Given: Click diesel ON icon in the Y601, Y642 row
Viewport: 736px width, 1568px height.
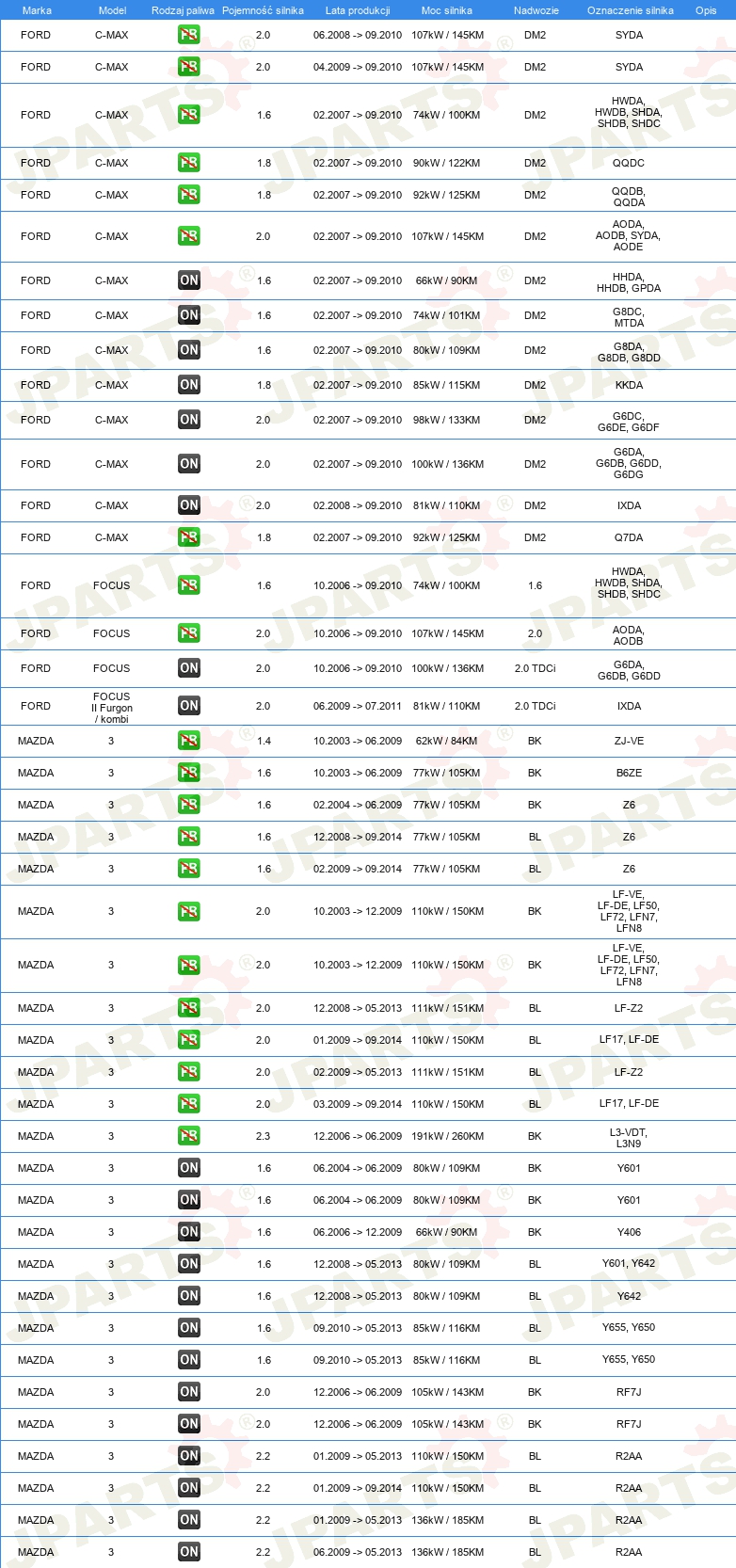Looking at the screenshot, I should (x=189, y=1264).
